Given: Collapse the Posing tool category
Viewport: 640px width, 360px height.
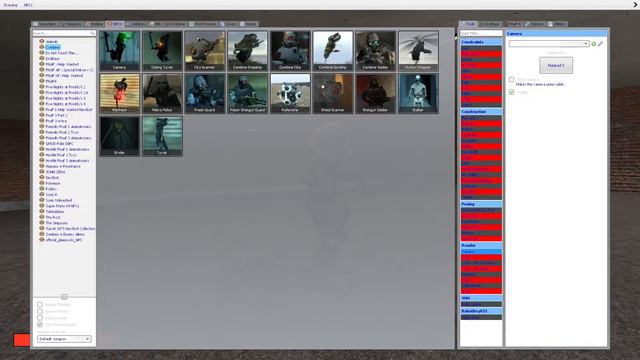Looking at the screenshot, I should 481,204.
